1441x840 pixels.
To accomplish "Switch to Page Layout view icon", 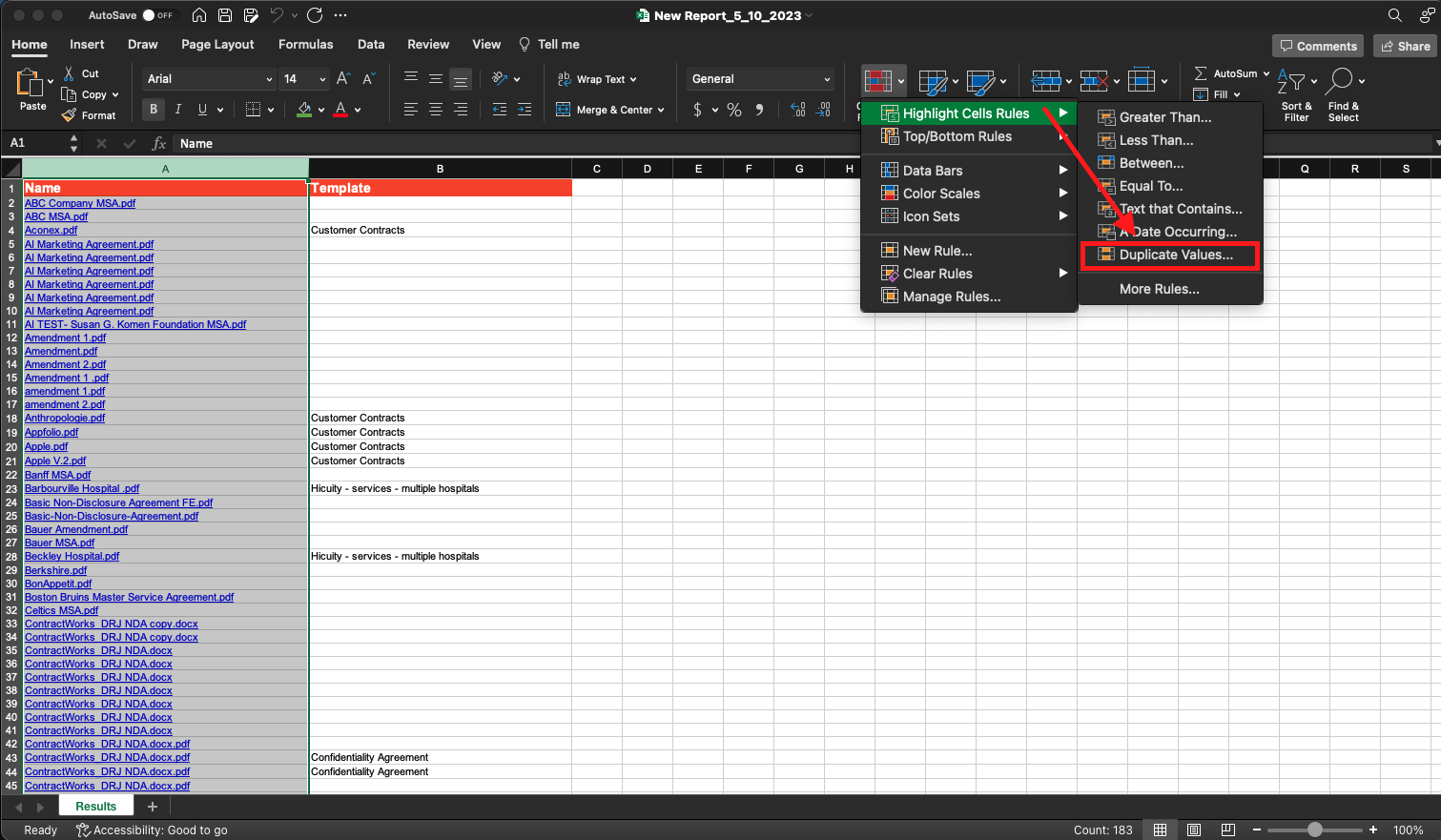I will 1194,830.
